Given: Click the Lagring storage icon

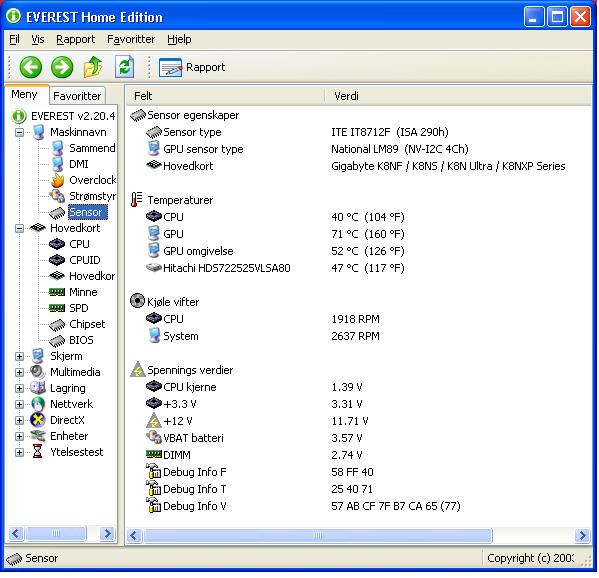Looking at the screenshot, I should tap(38, 388).
